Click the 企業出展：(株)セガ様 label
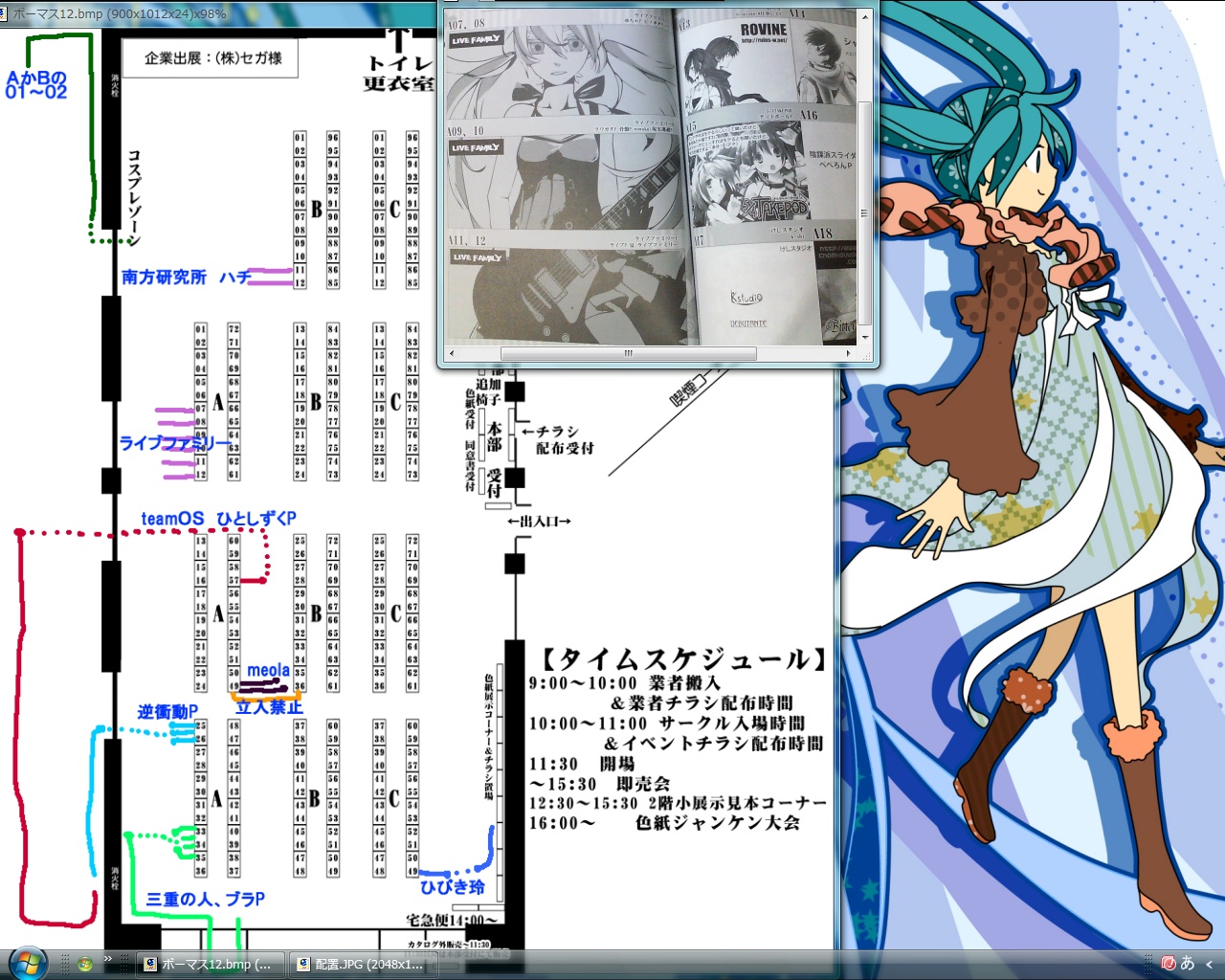The image size is (1225, 980). click(213, 58)
